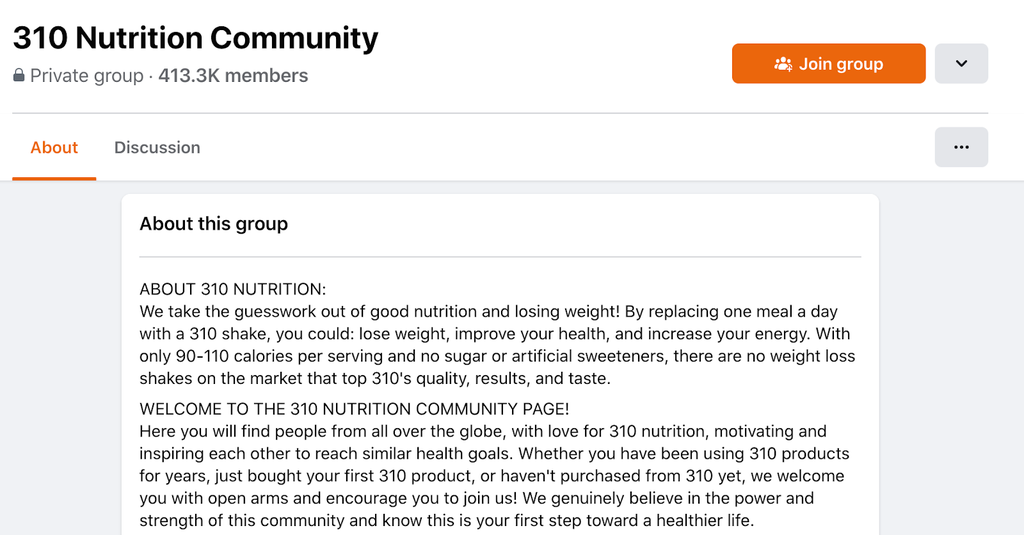This screenshot has height=535, width=1024.
Task: Click the lock icon beside Private group
Action: (19, 75)
